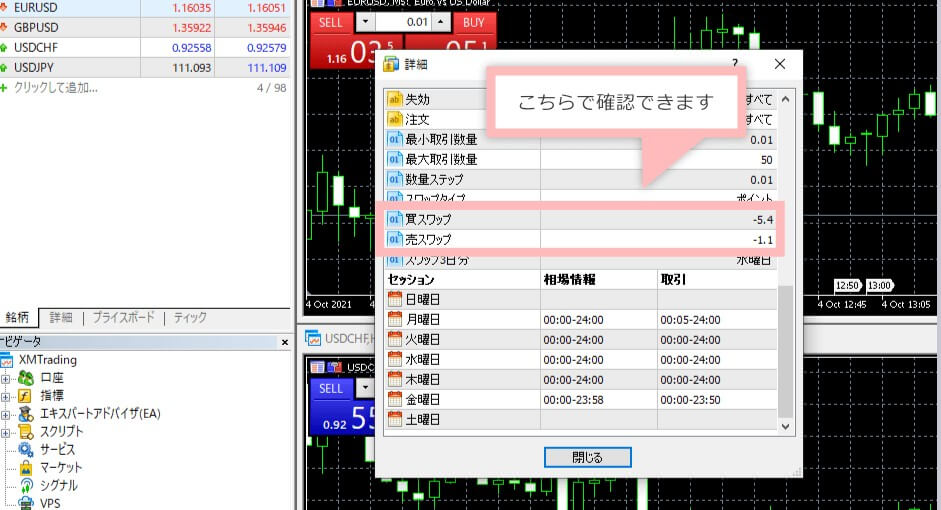Click the 数量ステップ row icon
The image size is (941, 510).
(x=394, y=179)
